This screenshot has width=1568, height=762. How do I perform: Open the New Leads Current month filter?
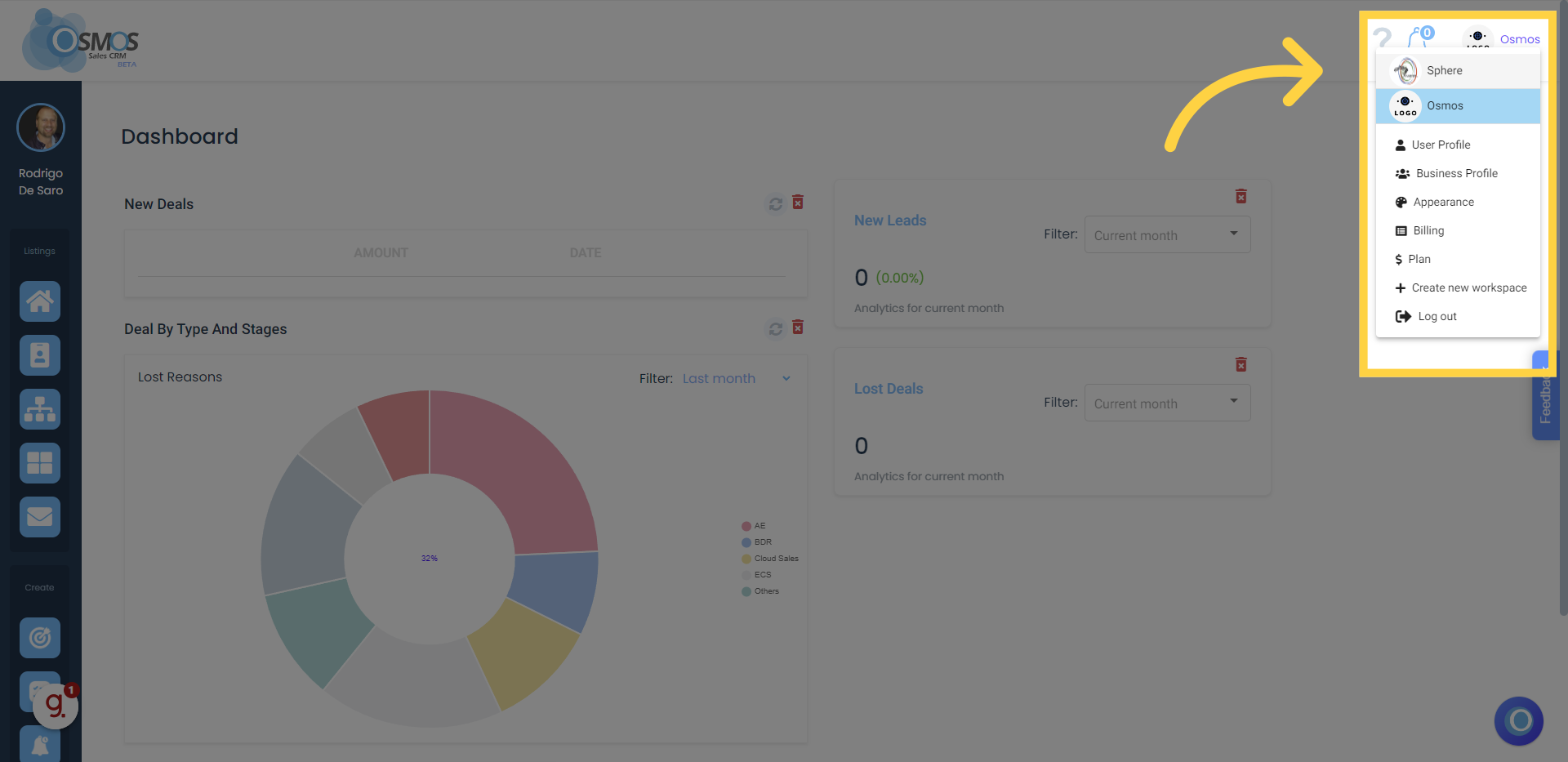(1167, 234)
